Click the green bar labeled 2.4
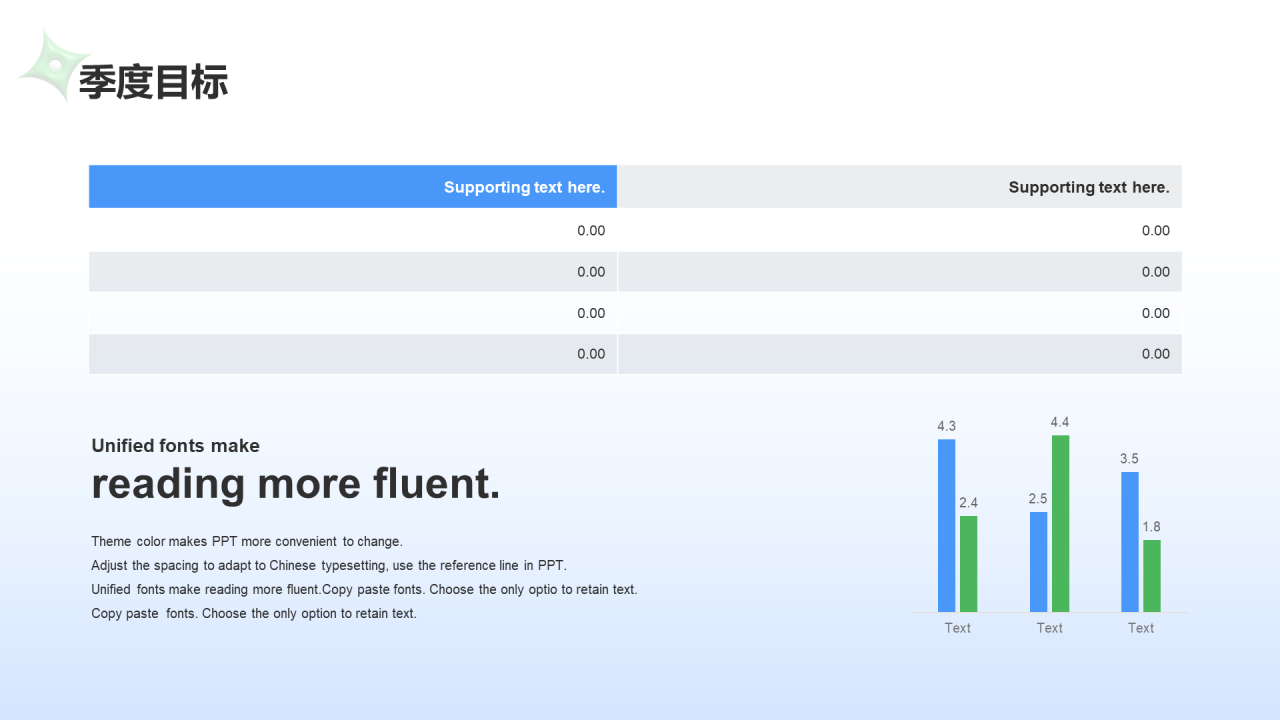Viewport: 1280px width, 720px height. pos(968,563)
